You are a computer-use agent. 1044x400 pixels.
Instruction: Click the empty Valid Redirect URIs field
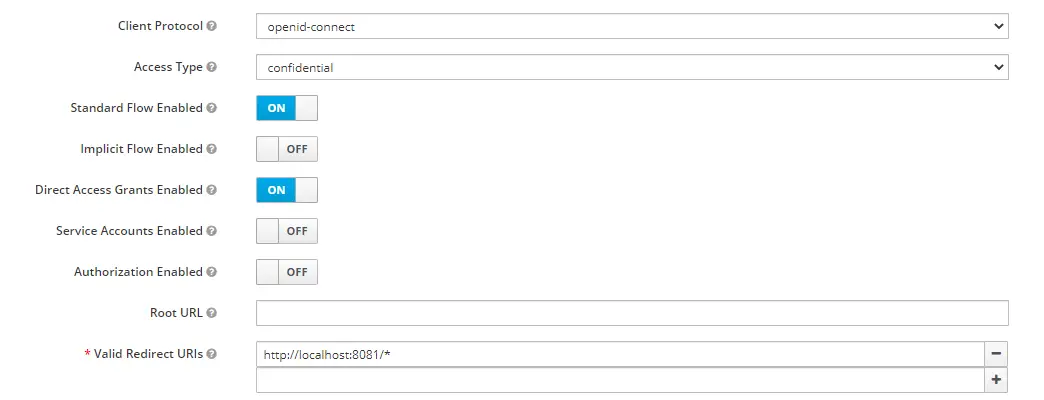pyautogui.click(x=621, y=379)
